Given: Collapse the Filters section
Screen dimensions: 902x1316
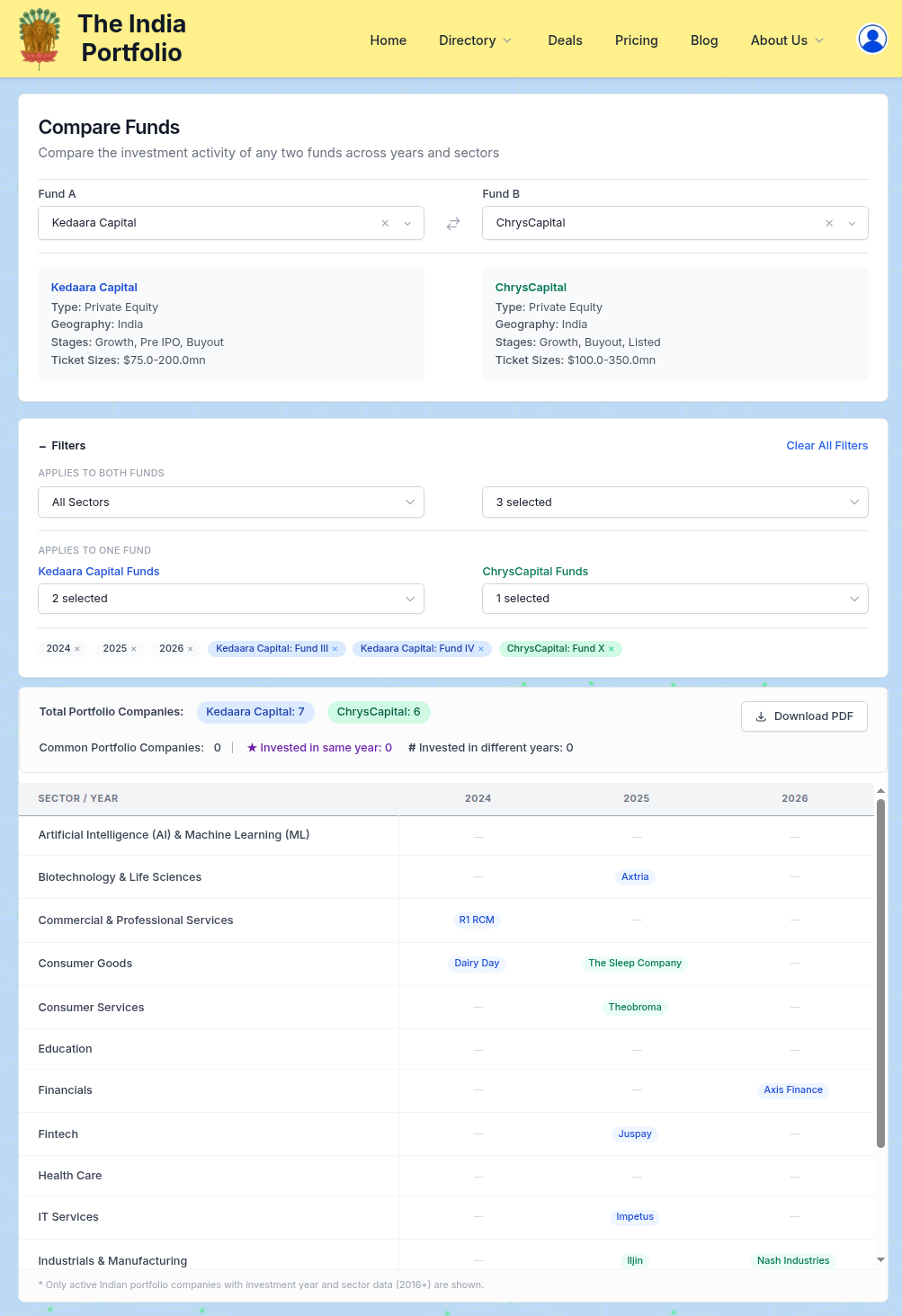Looking at the screenshot, I should pyautogui.click(x=62, y=446).
